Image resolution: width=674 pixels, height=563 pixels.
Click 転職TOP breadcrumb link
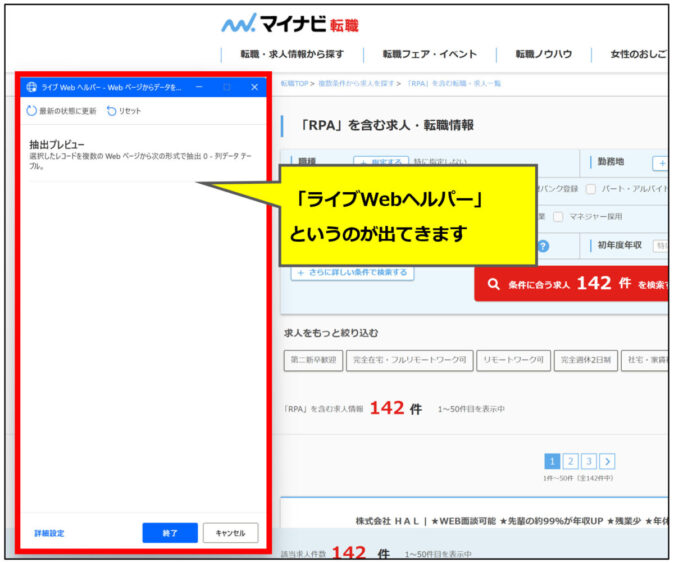point(294,83)
